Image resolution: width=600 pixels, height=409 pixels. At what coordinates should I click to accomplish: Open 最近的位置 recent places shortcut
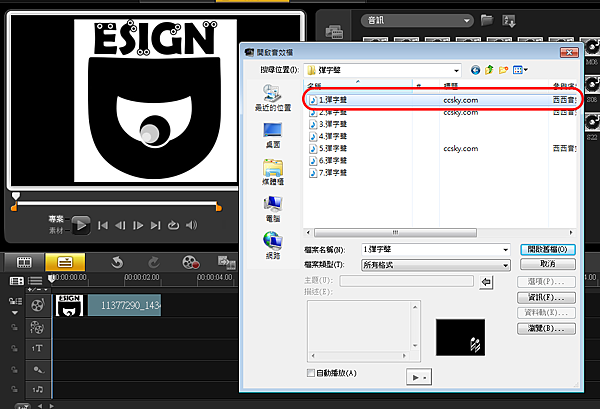[273, 98]
